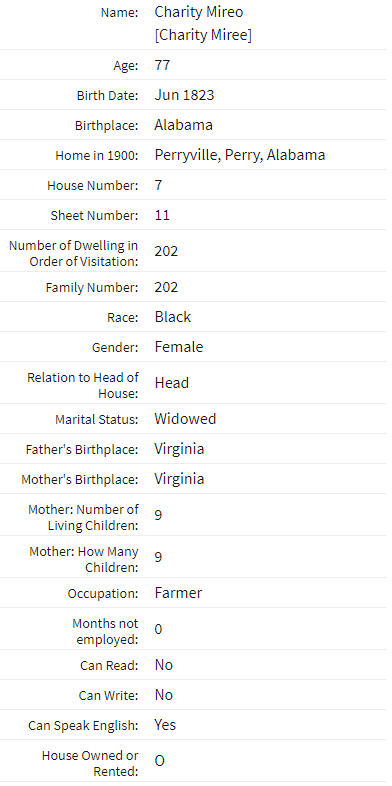Image resolution: width=392 pixels, height=786 pixels.
Task: Click the Sheet Number value 11
Action: click(x=162, y=215)
